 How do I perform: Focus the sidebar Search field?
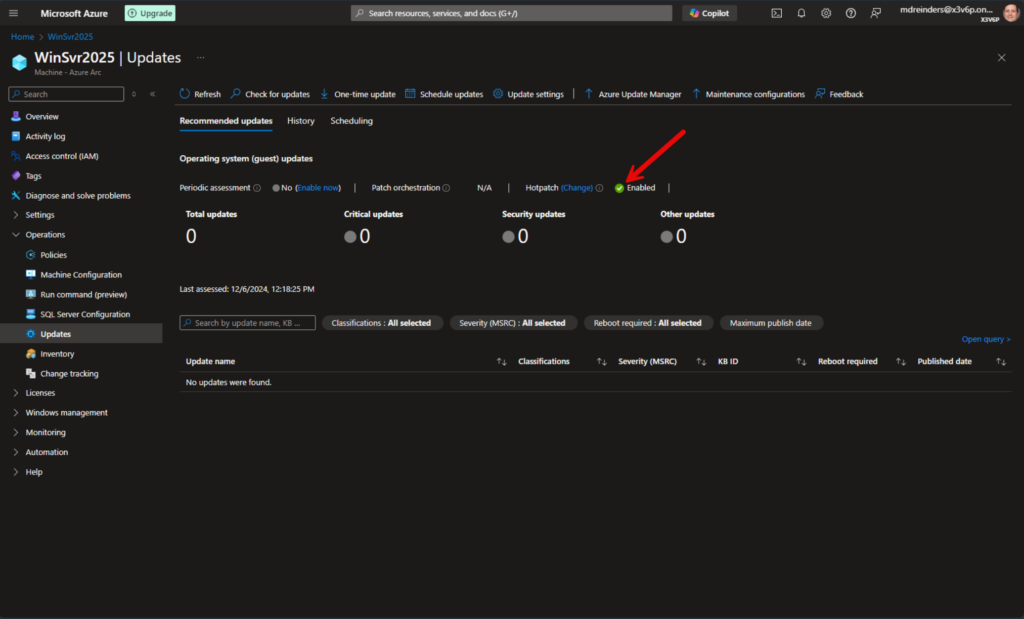[x=66, y=94]
